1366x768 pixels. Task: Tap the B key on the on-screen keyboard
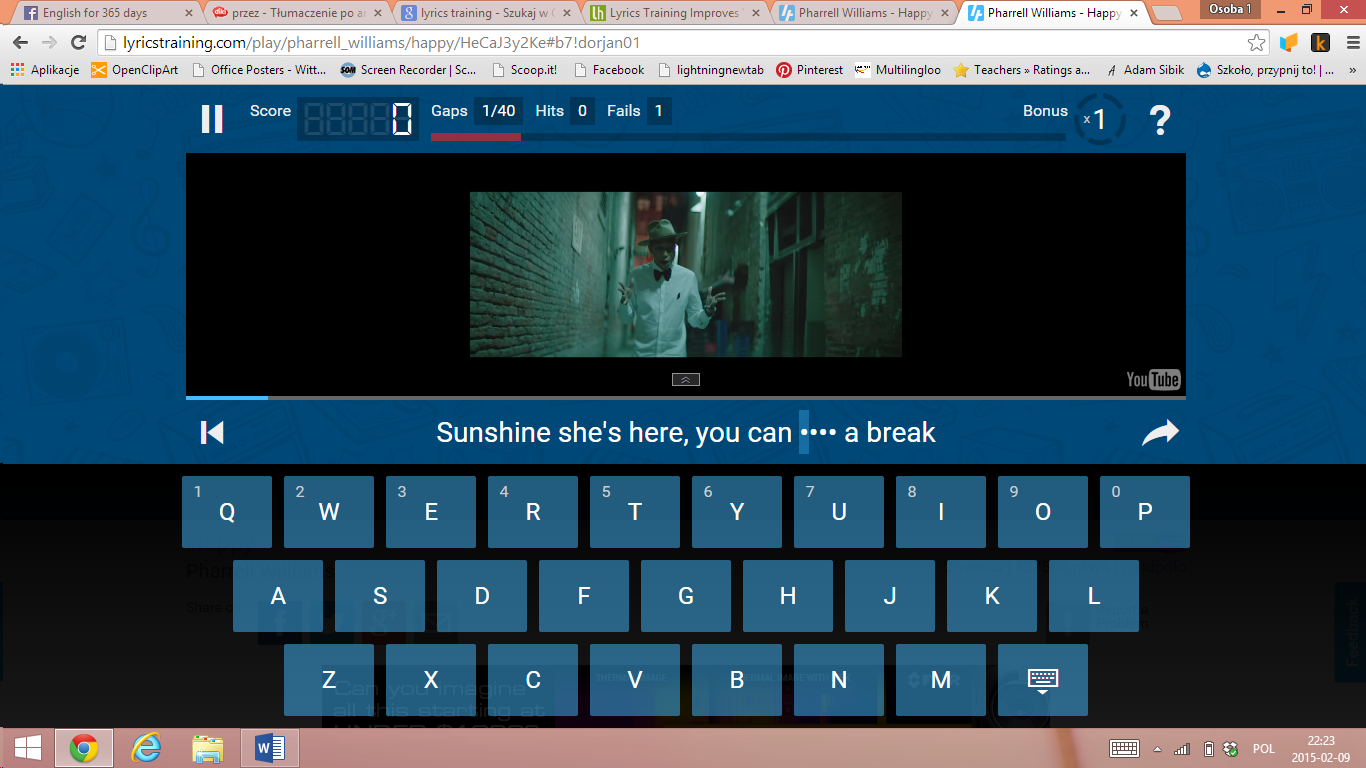(x=737, y=680)
